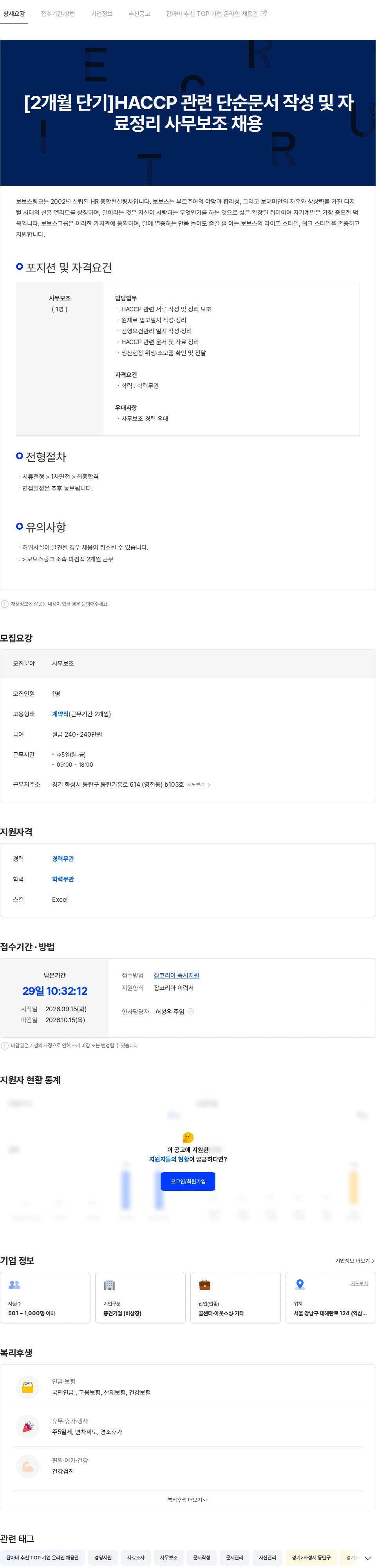The image size is (376, 1568).
Task: Click the recruitment banner image titled HACCP
Action: click(x=188, y=113)
